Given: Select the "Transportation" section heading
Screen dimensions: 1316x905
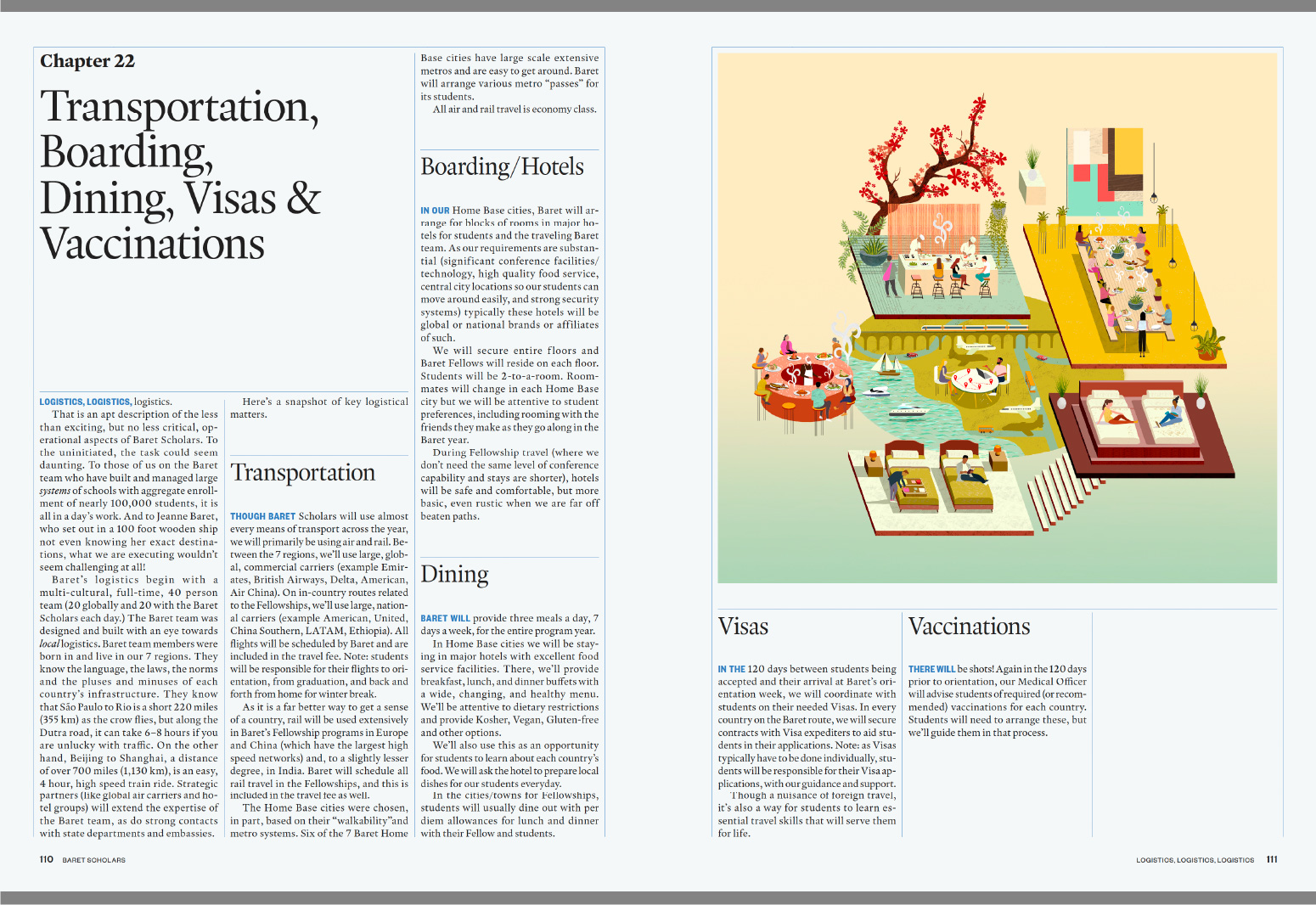Looking at the screenshot, I should [302, 473].
